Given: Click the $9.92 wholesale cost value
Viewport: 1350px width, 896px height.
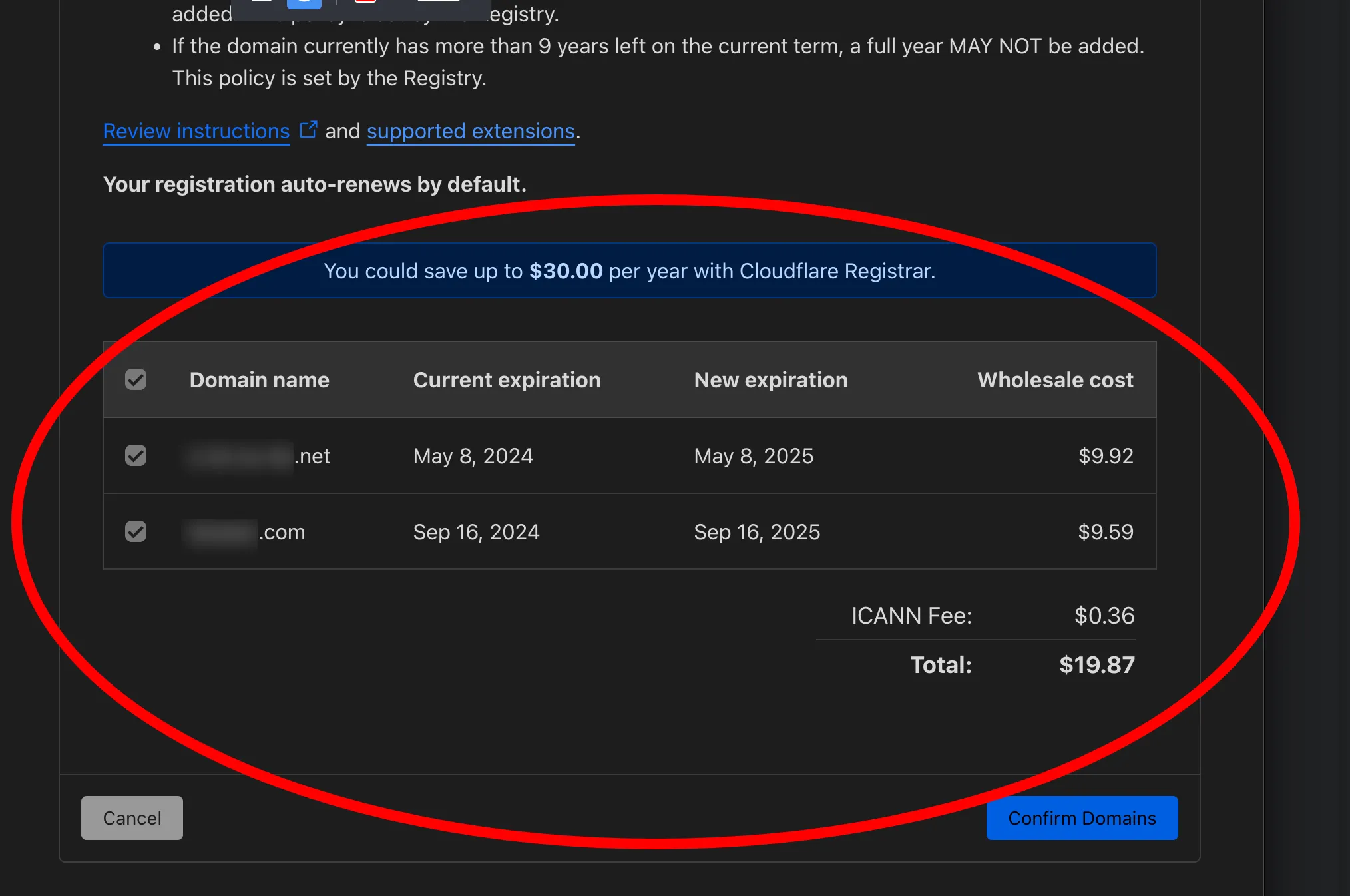Looking at the screenshot, I should [1105, 456].
